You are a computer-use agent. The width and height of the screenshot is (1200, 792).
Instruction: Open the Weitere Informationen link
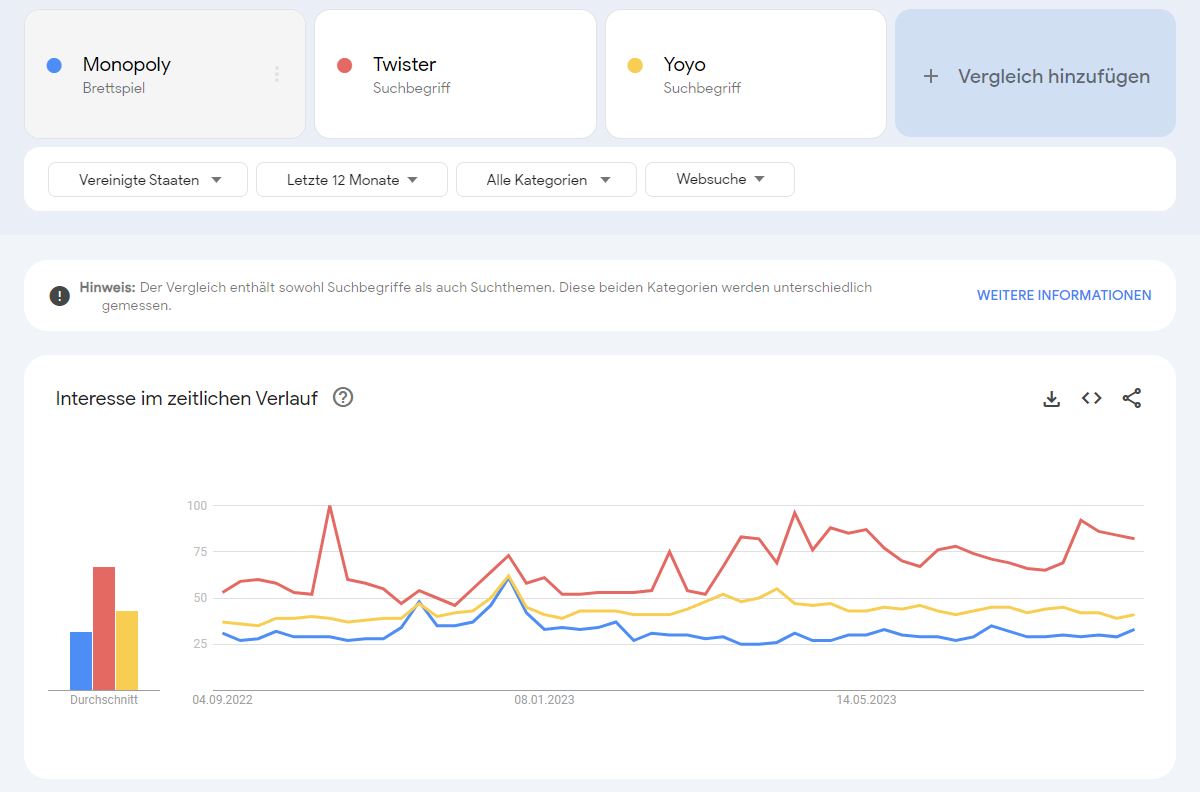click(x=1063, y=295)
